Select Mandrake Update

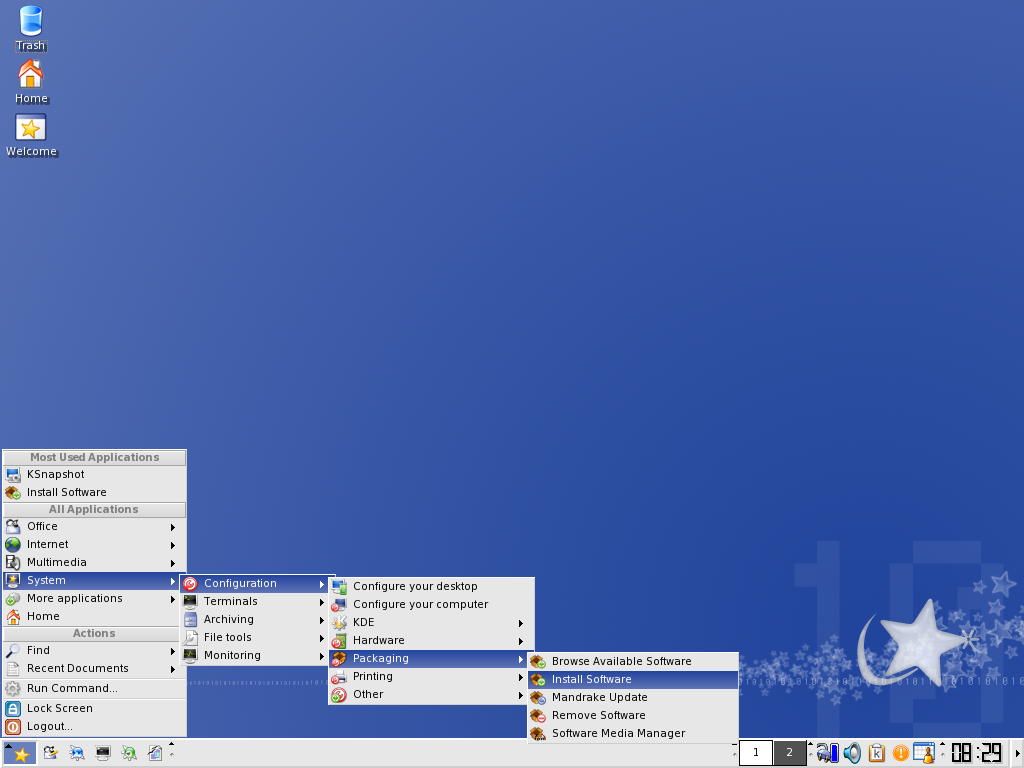(633, 697)
